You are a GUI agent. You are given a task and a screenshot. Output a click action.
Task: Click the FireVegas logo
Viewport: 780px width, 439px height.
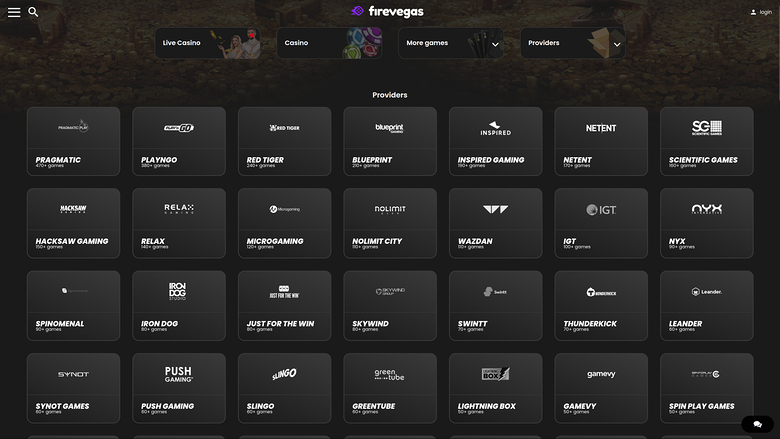click(388, 12)
